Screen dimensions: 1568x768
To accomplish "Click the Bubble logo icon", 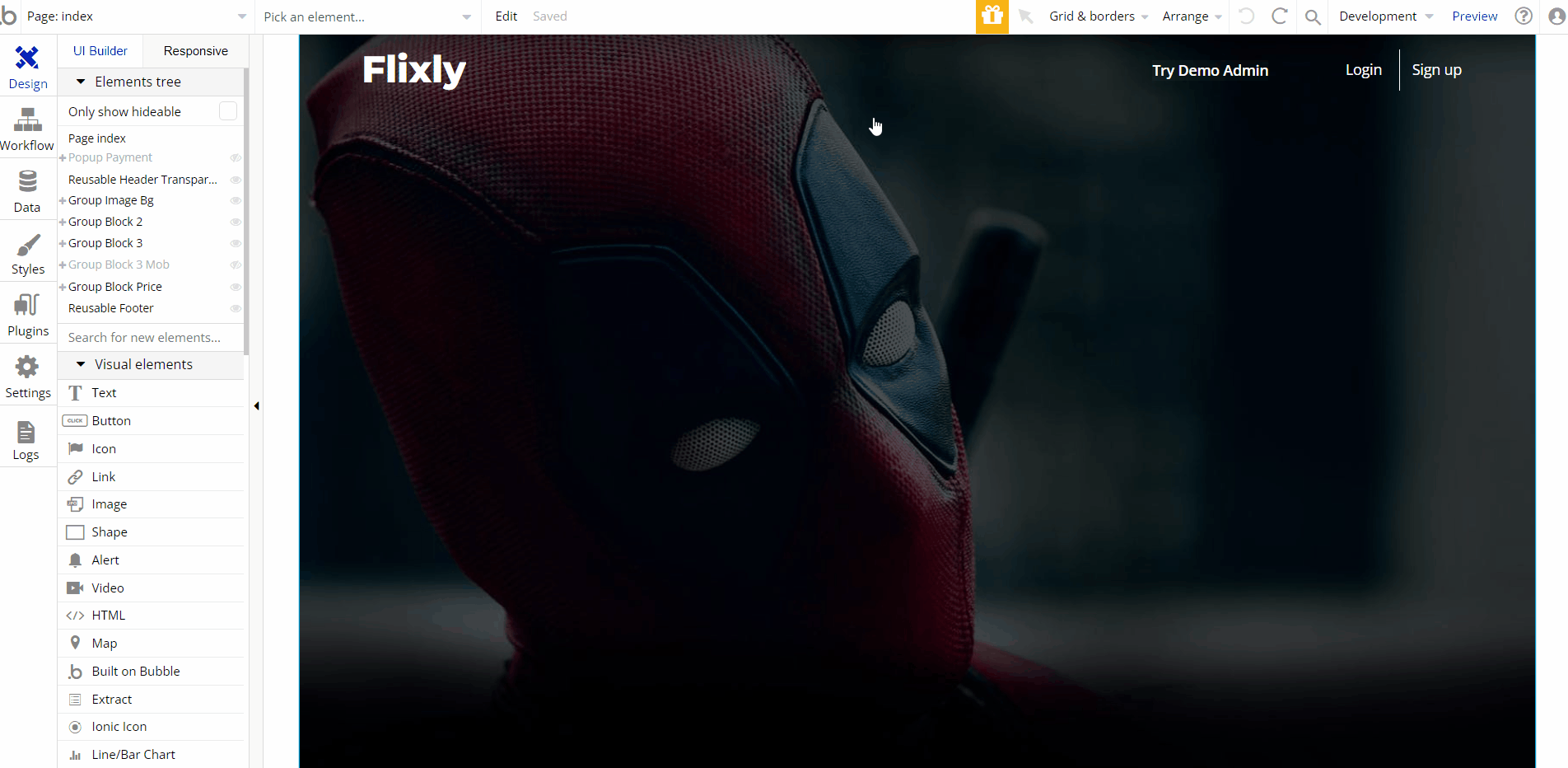I will tap(8, 16).
